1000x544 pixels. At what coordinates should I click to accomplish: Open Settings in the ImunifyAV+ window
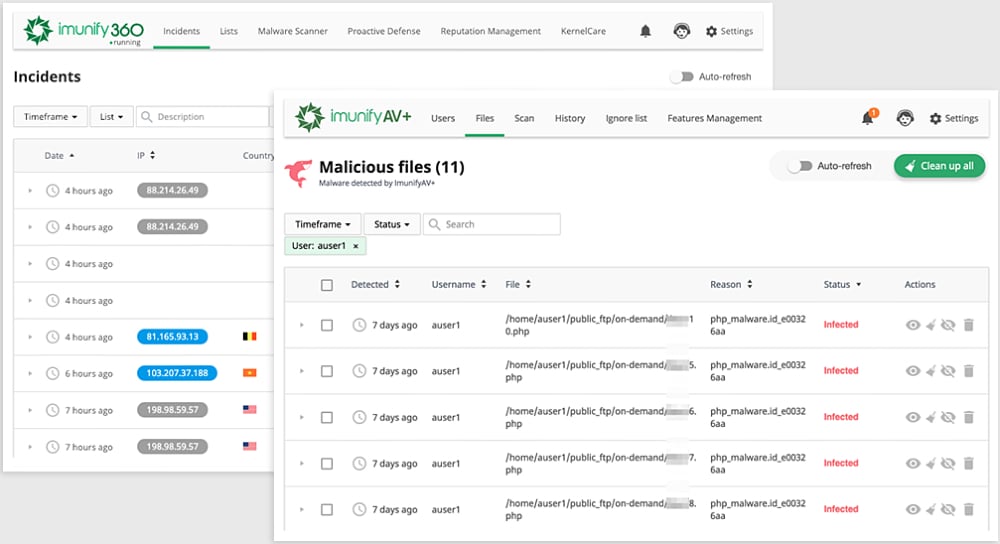953,118
